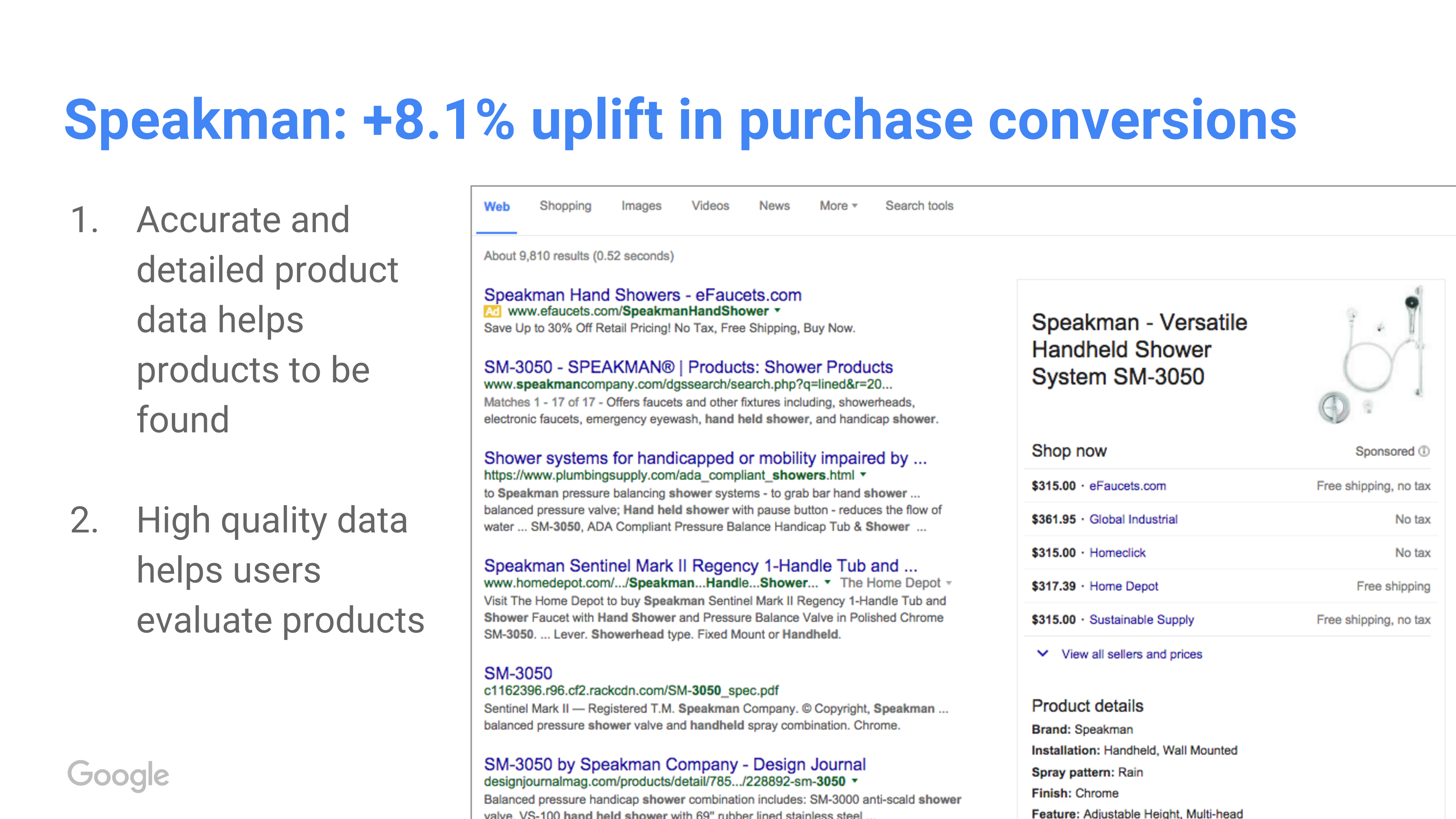Open Search tools options
1456x819 pixels.
click(919, 206)
